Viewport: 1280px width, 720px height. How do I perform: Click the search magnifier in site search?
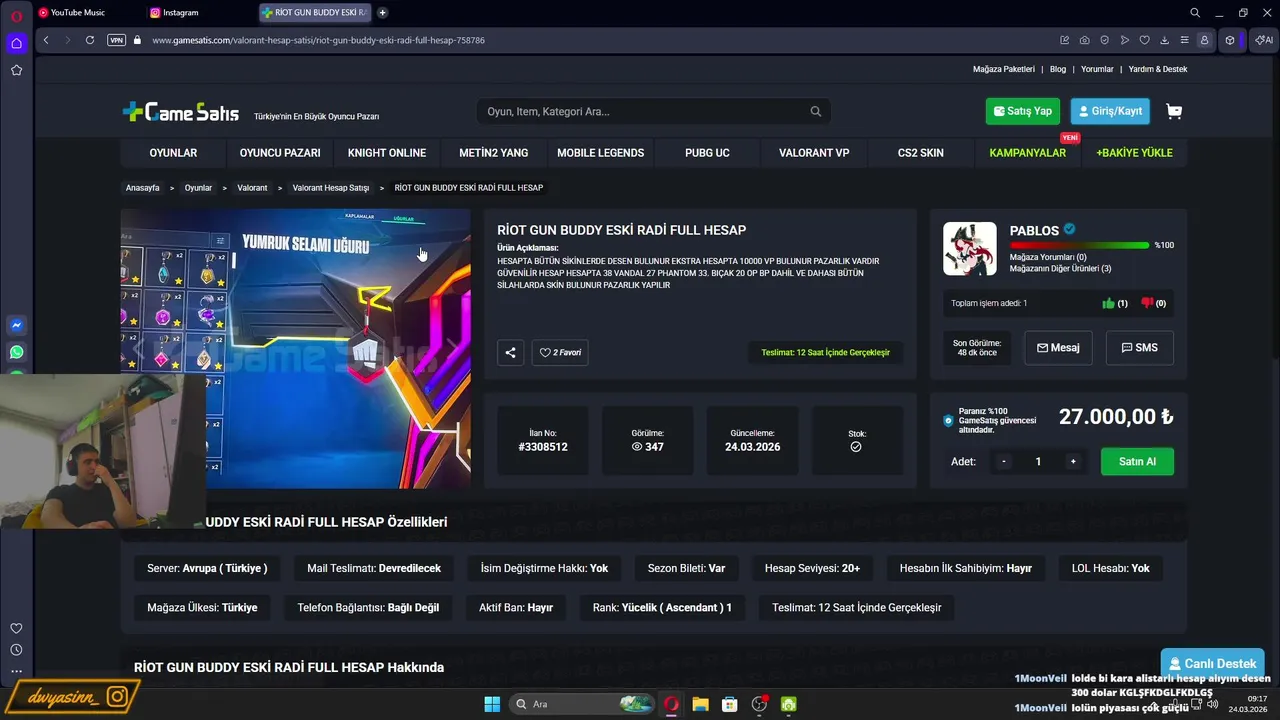(816, 111)
